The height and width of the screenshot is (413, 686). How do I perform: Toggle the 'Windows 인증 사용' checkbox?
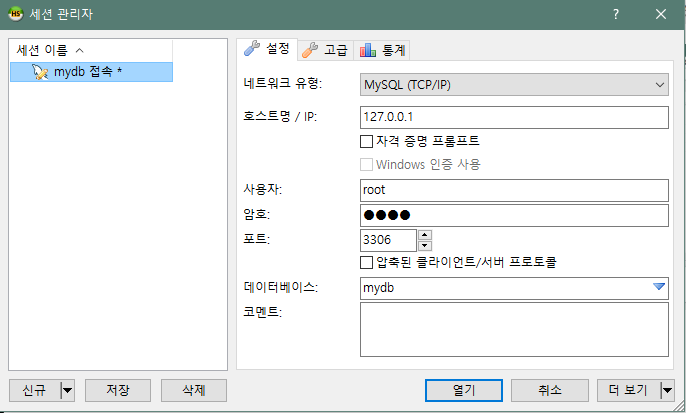pos(366,165)
